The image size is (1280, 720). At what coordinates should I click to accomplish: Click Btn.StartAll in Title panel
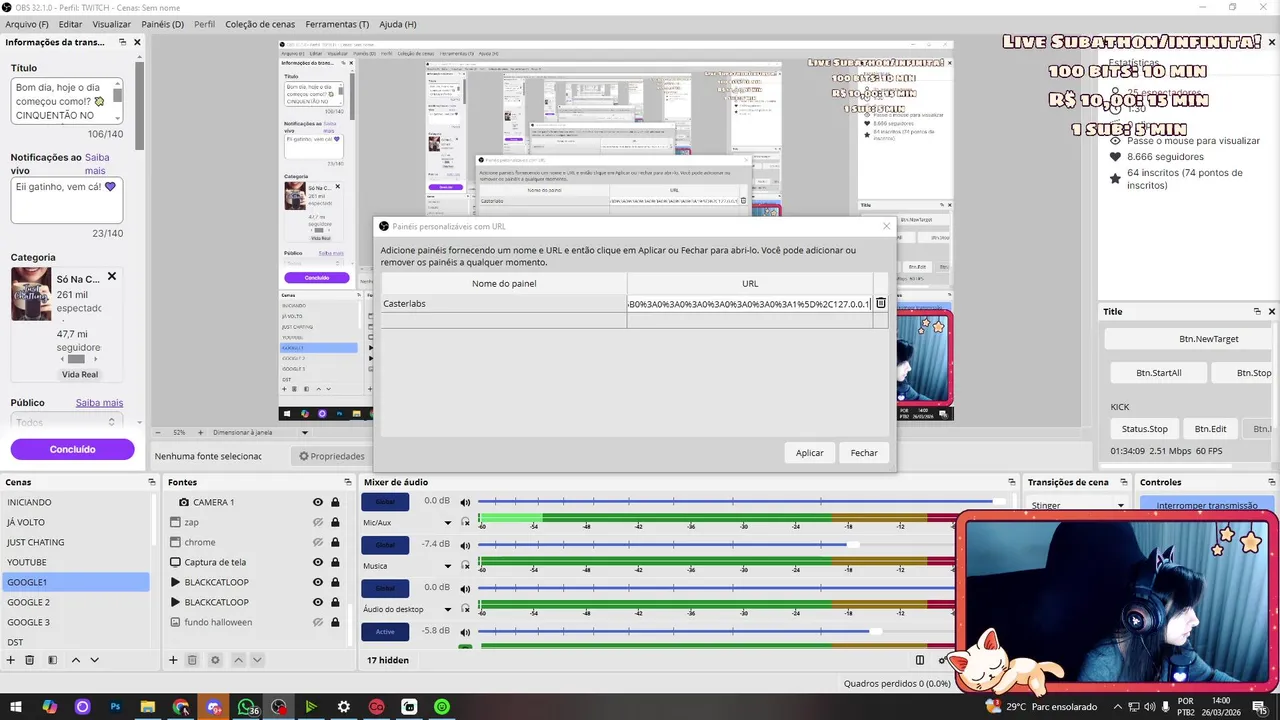click(1159, 373)
